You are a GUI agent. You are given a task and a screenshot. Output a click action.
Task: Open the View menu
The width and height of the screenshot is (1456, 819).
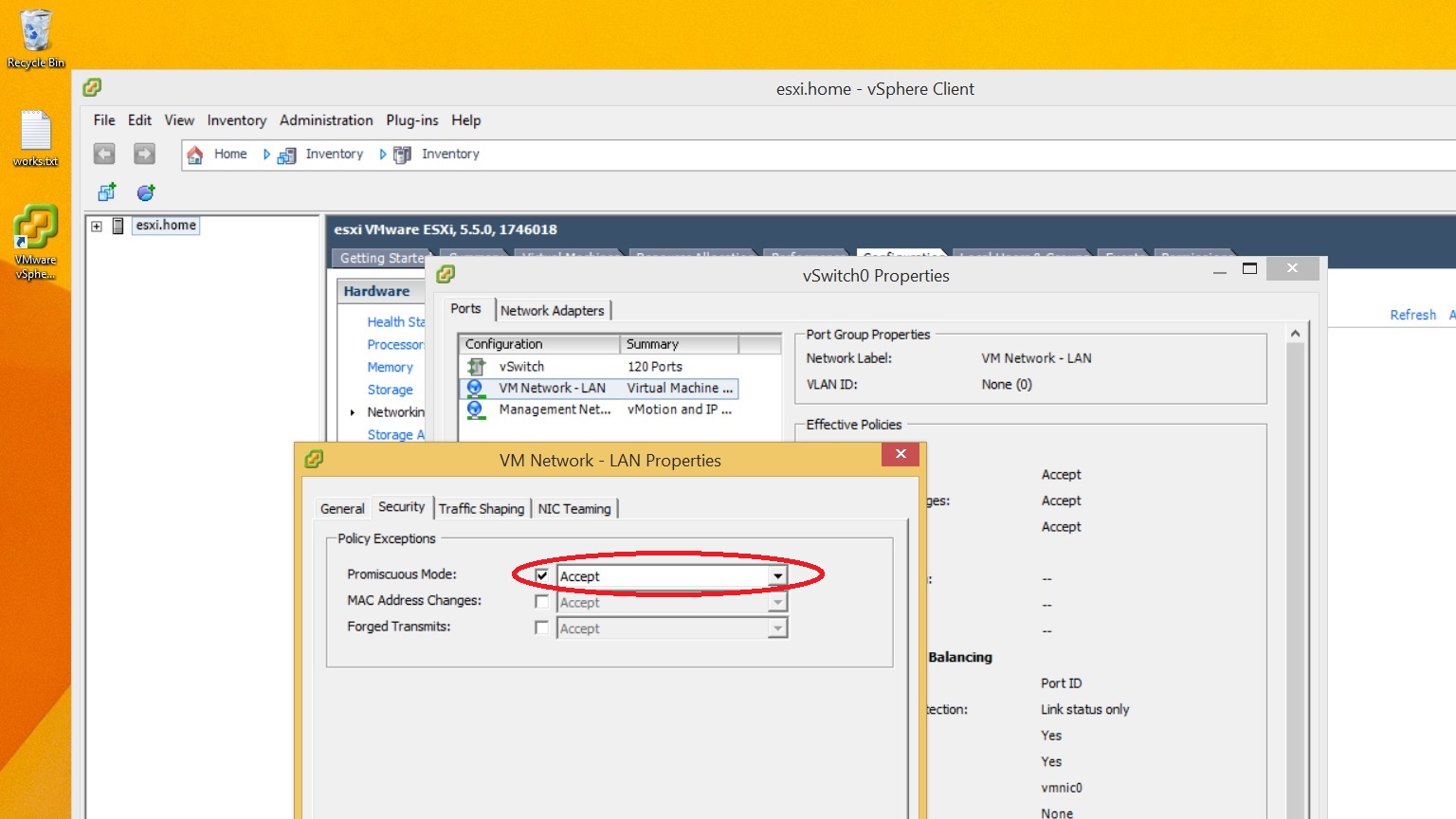[179, 120]
